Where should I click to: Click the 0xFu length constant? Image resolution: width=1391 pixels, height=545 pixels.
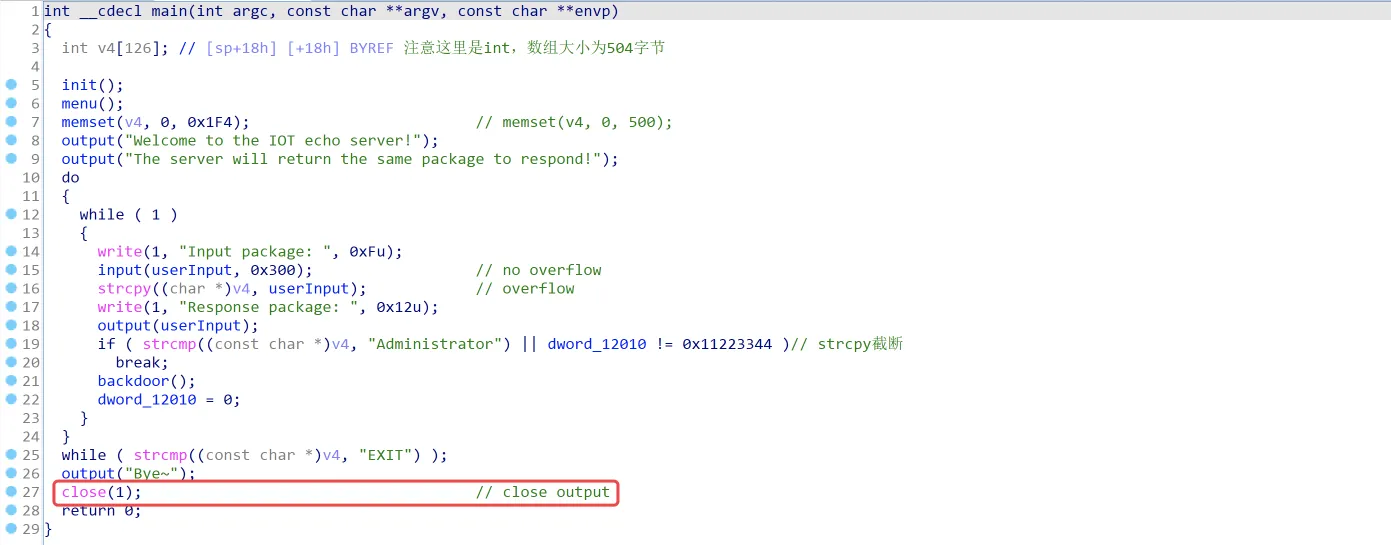(368, 251)
